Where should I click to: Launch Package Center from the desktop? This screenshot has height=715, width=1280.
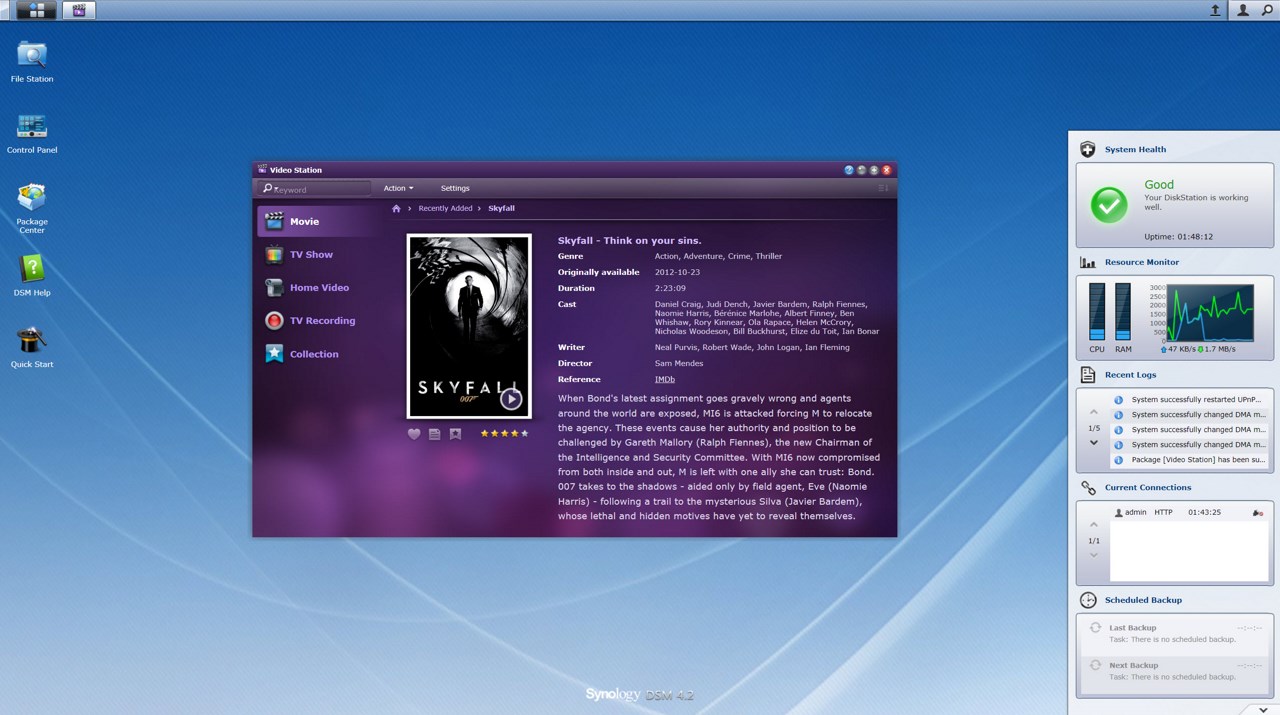pyautogui.click(x=32, y=208)
